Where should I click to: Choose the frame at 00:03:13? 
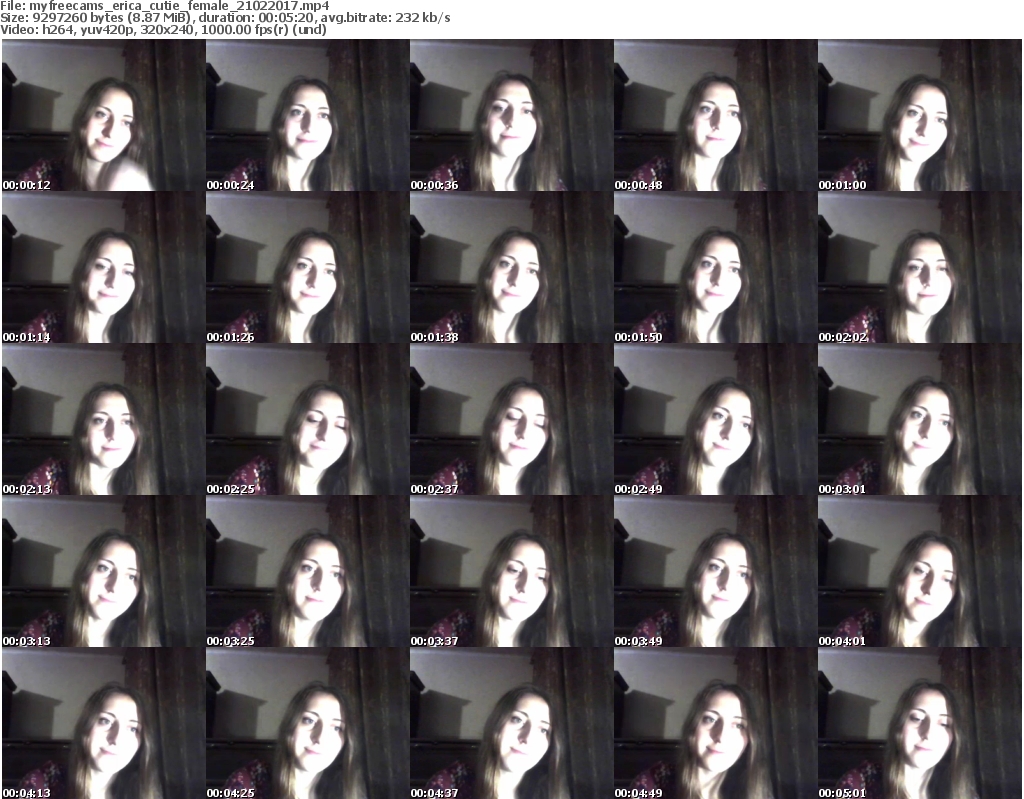pos(104,571)
